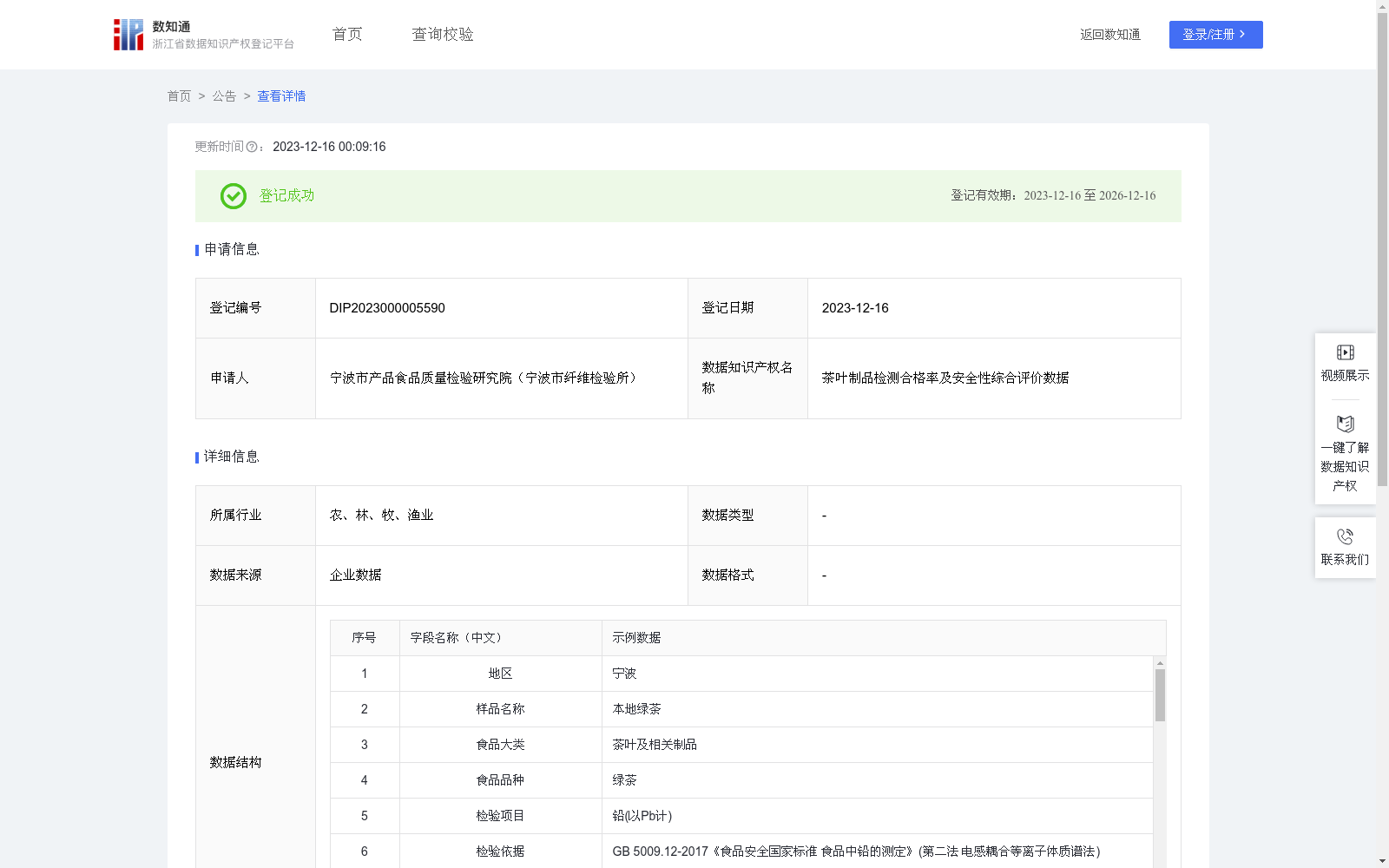Click the 序号 column header

(364, 638)
